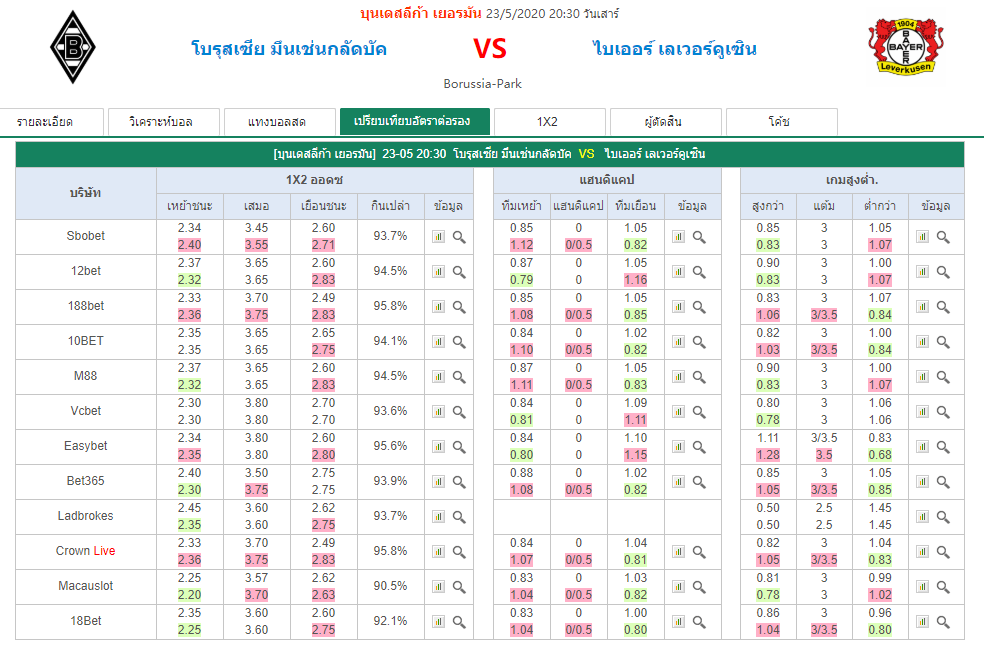The width and height of the screenshot is (984, 649).
Task: Click Vcbet company name
Action: coord(85,411)
